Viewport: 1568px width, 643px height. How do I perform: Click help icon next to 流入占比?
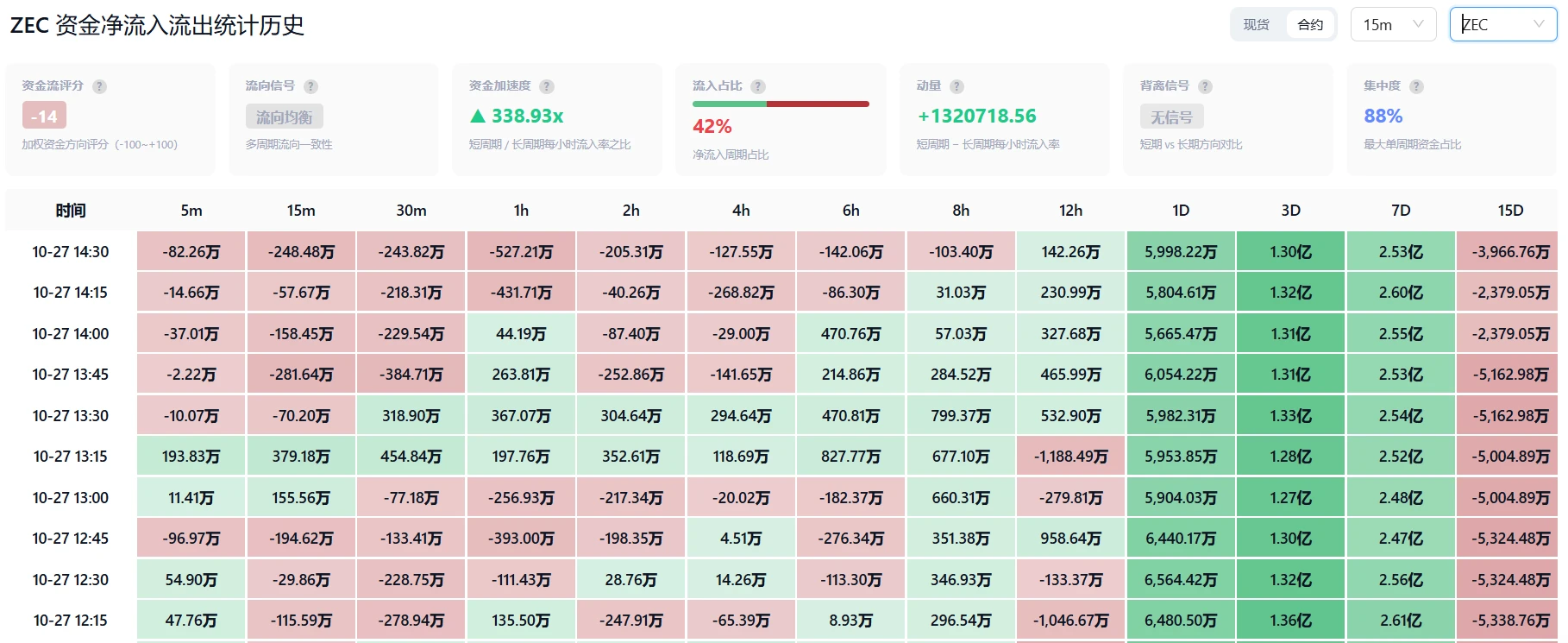[x=758, y=86]
